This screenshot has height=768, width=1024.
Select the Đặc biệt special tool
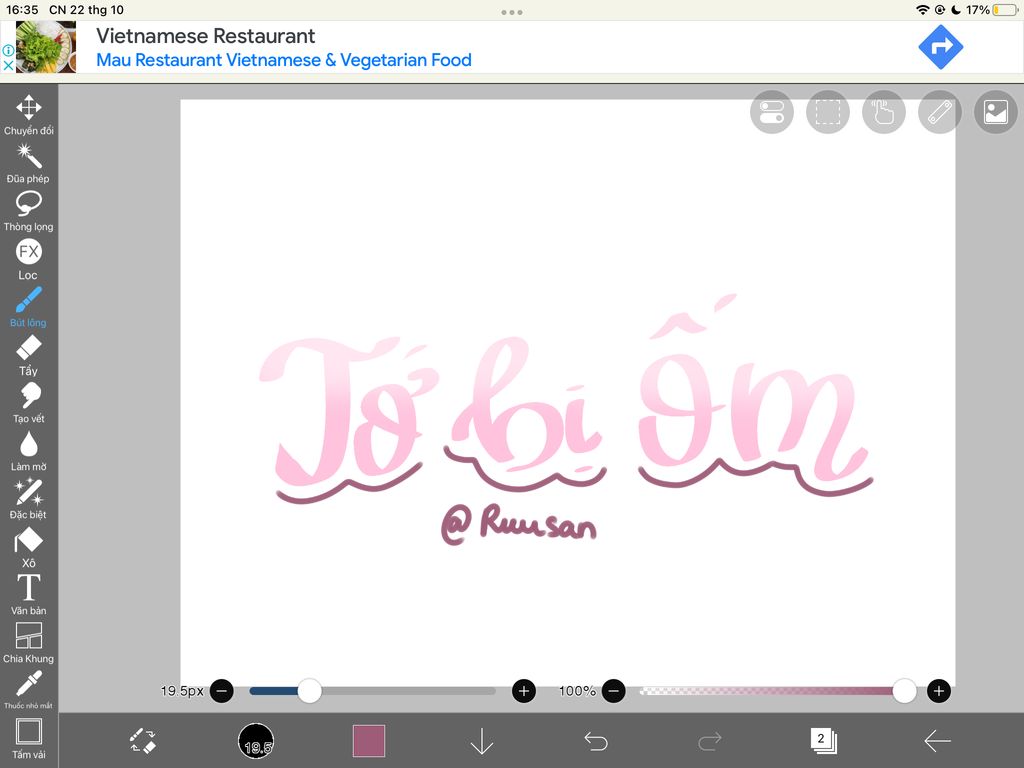(29, 499)
